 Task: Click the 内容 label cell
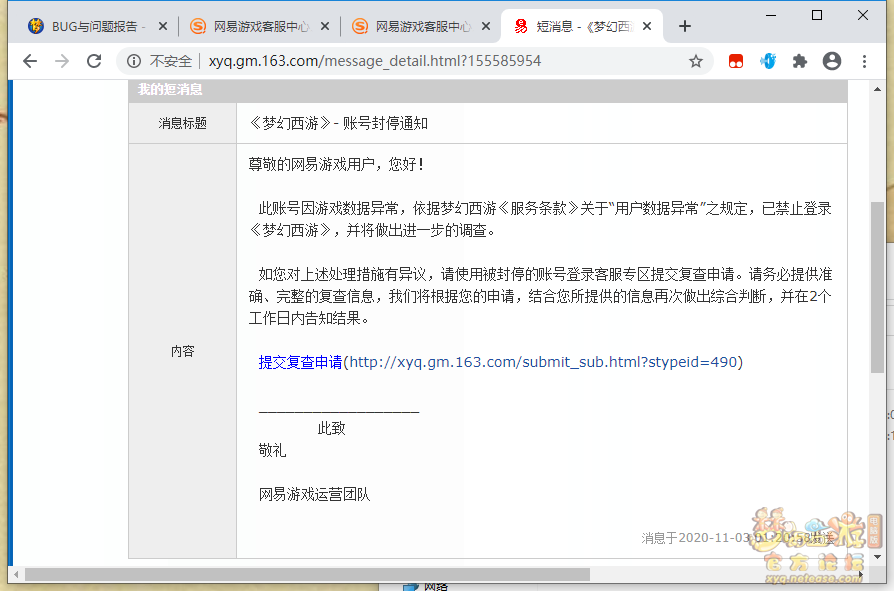(x=182, y=351)
